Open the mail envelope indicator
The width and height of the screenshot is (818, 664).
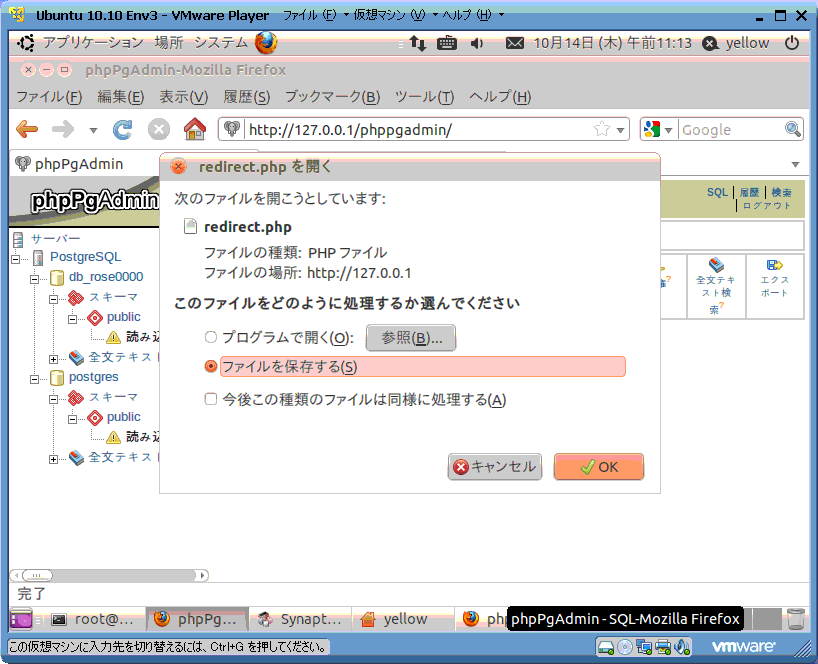click(514, 43)
